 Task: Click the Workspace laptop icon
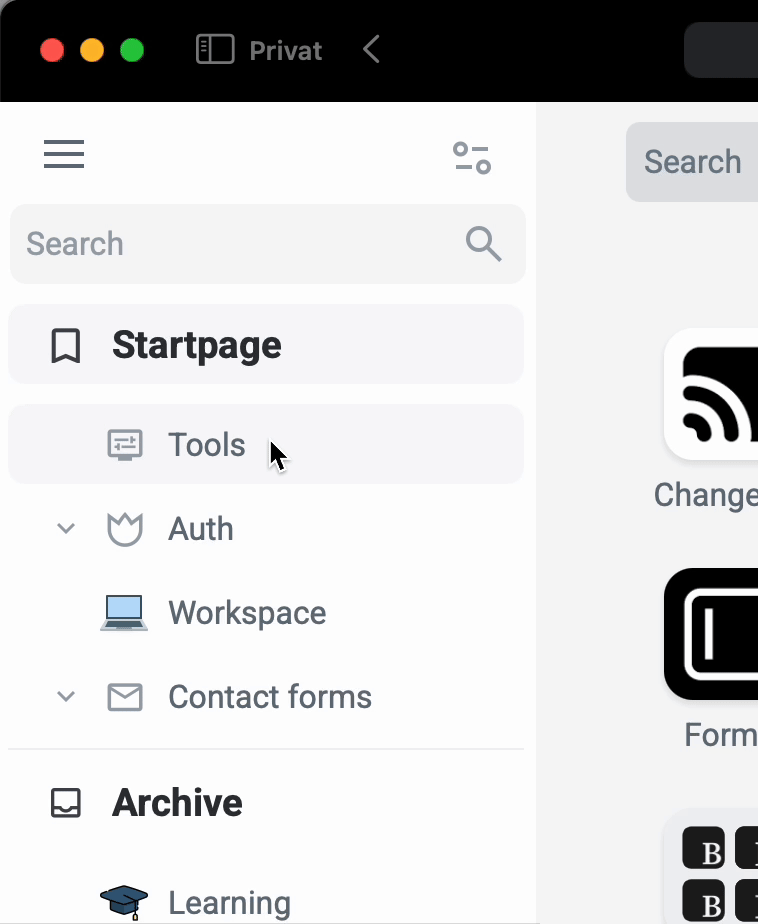coord(125,613)
